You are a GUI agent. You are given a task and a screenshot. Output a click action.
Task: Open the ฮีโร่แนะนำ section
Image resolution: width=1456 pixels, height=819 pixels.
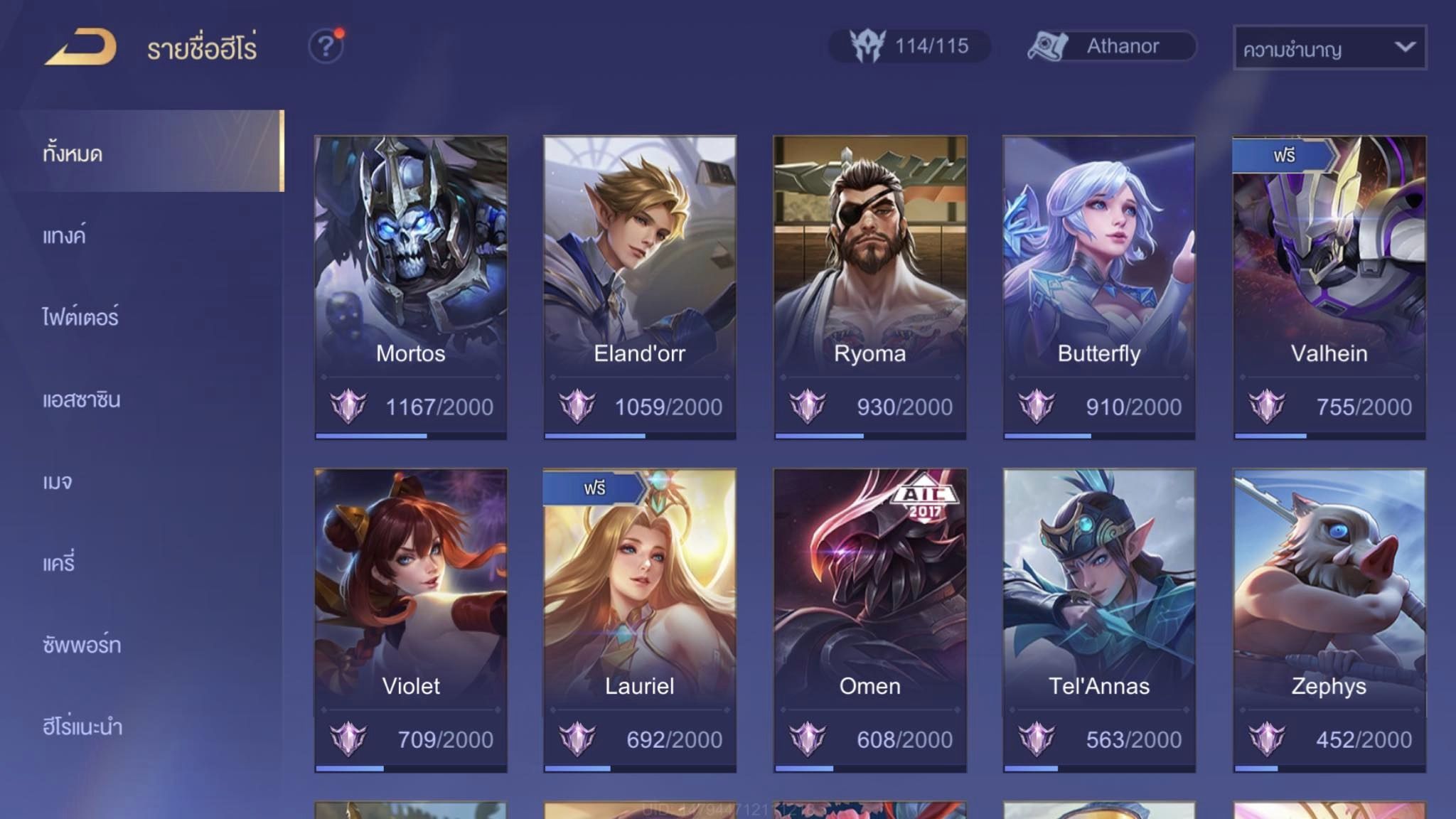click(x=82, y=727)
